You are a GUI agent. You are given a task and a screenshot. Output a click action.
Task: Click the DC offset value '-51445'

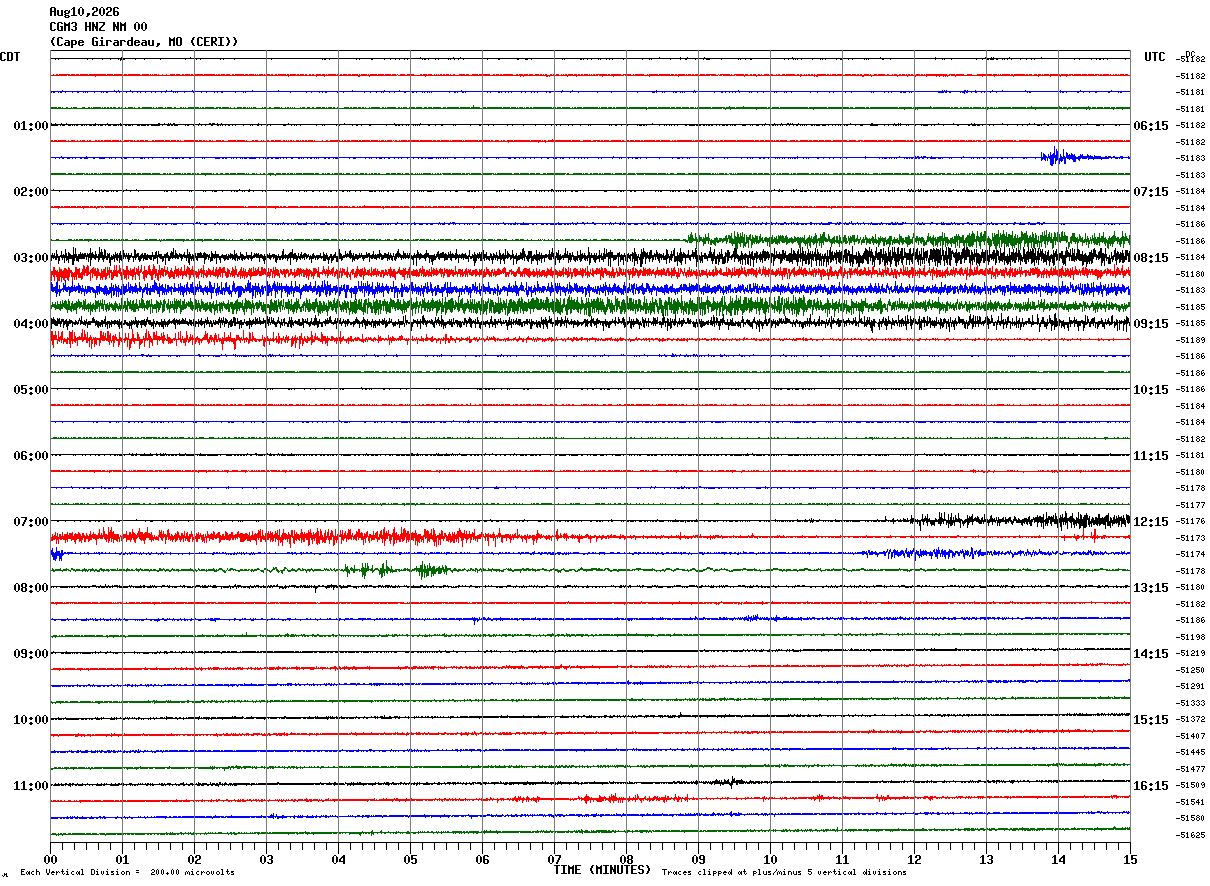tap(1191, 753)
